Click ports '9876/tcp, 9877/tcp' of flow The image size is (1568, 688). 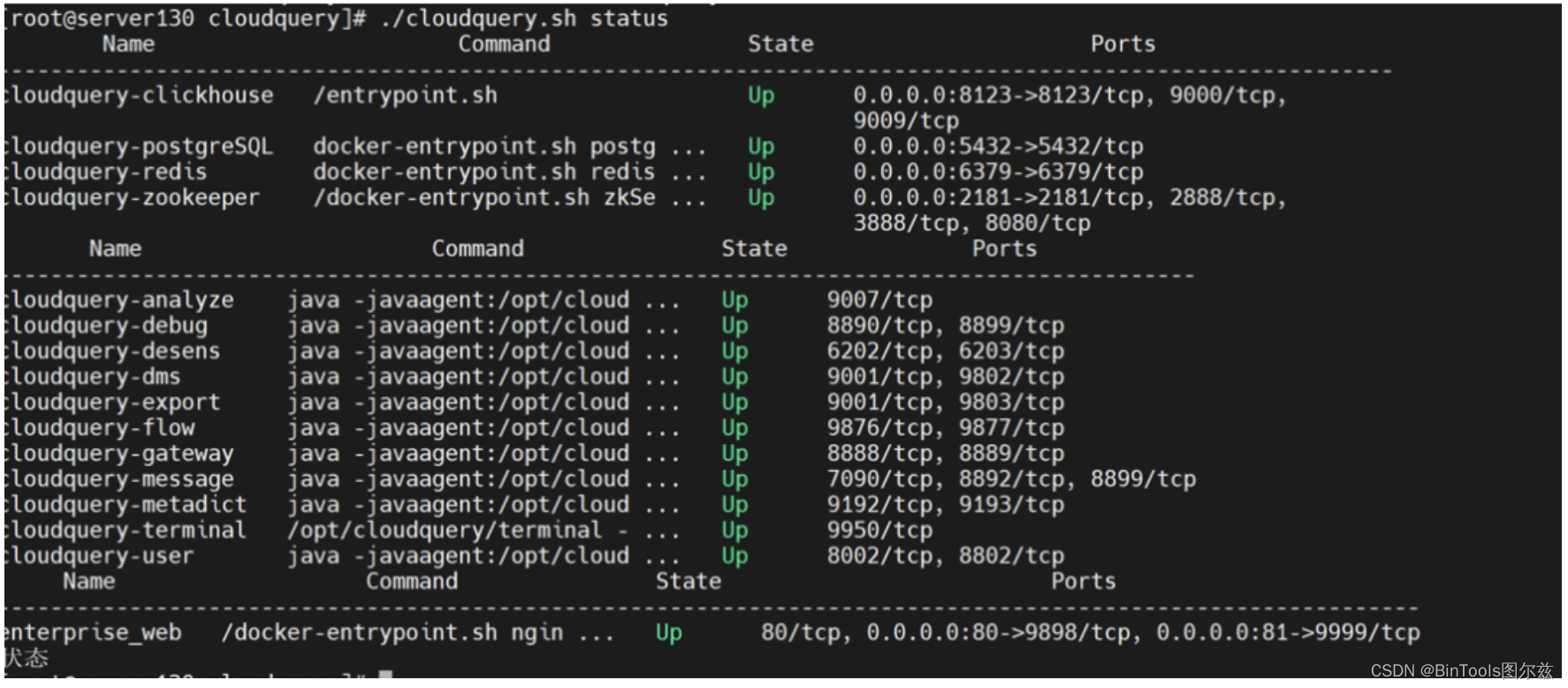[946, 429]
